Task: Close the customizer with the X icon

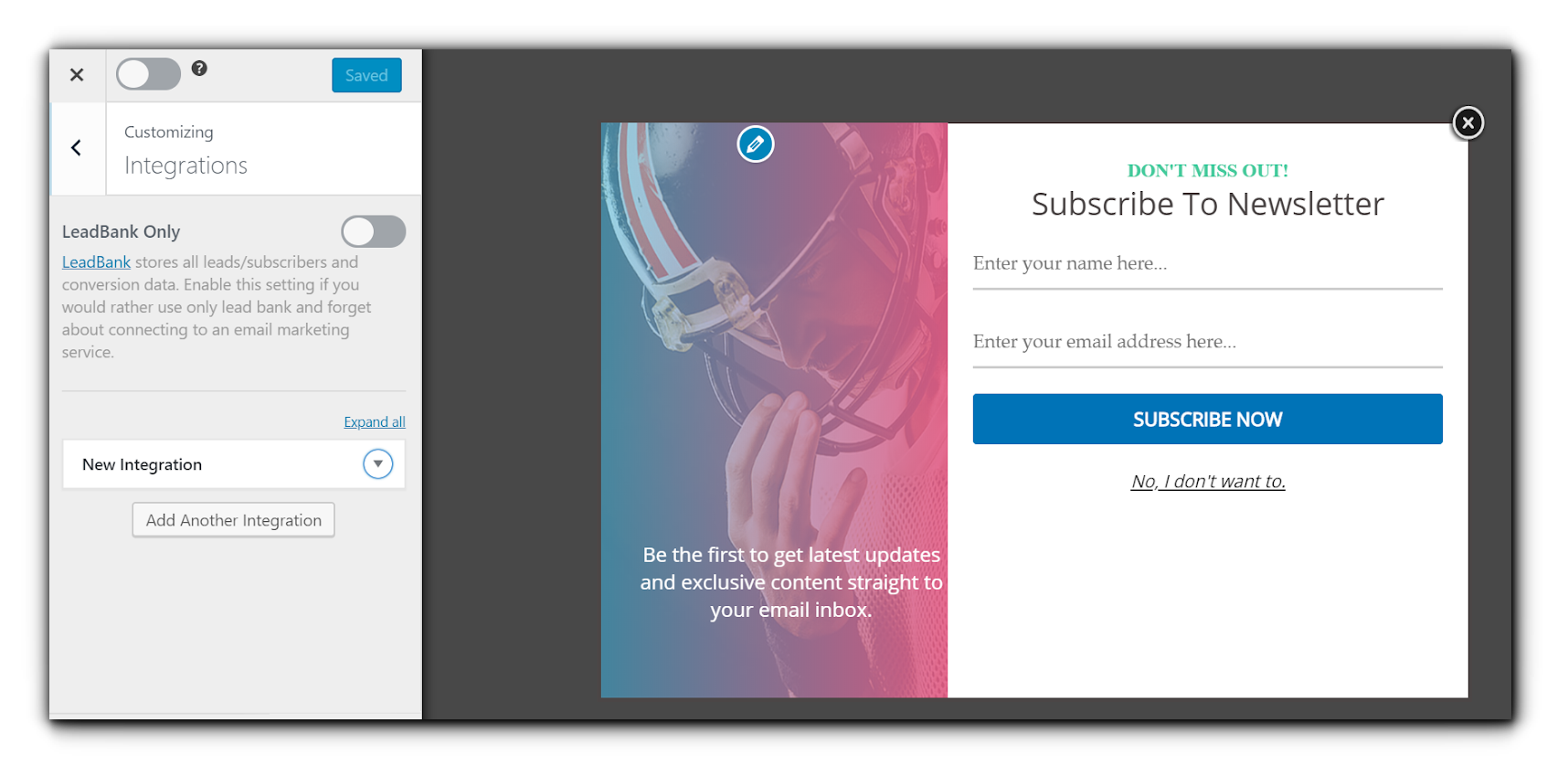Action: pyautogui.click(x=77, y=75)
